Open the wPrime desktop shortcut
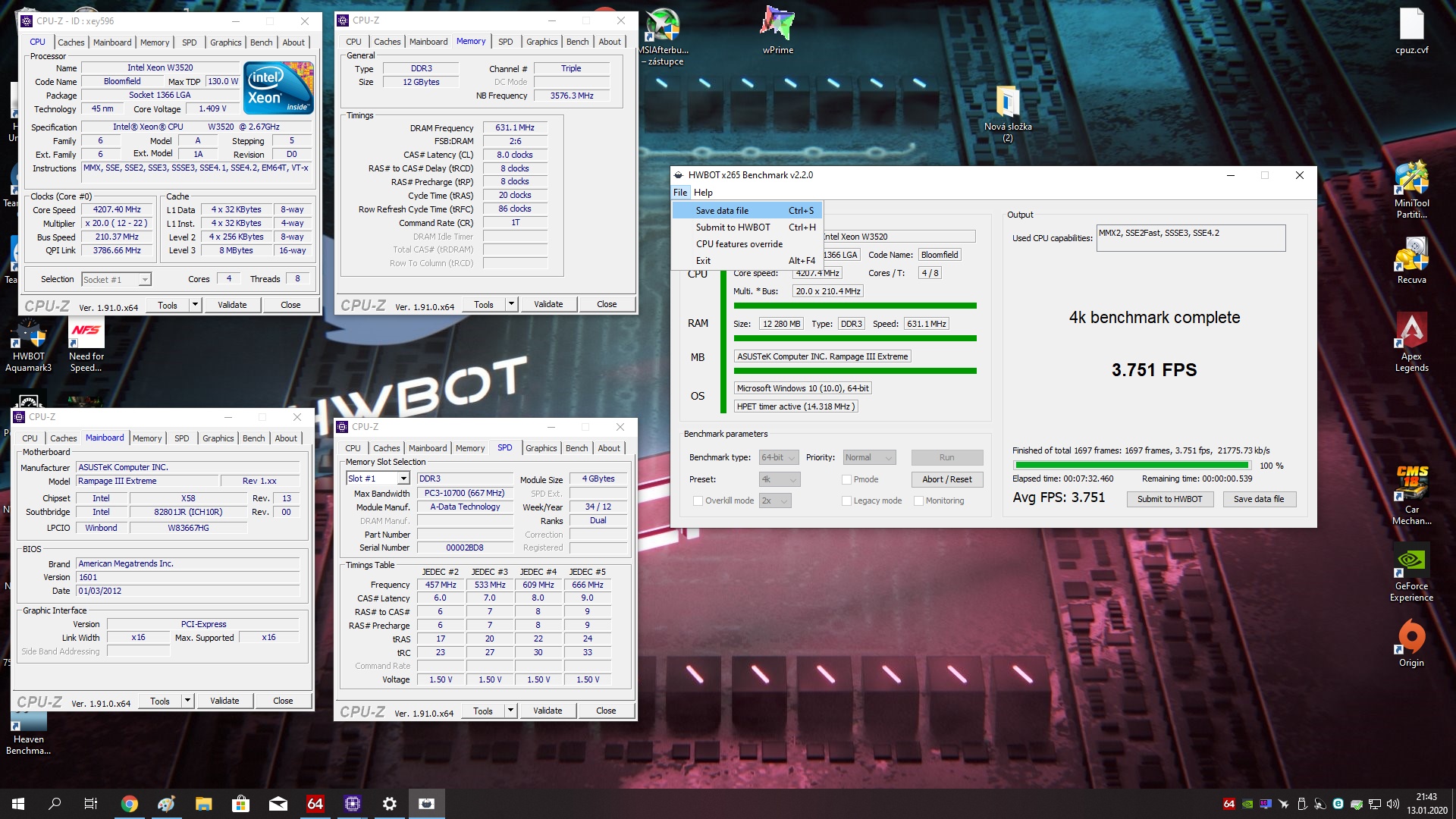 tap(778, 30)
